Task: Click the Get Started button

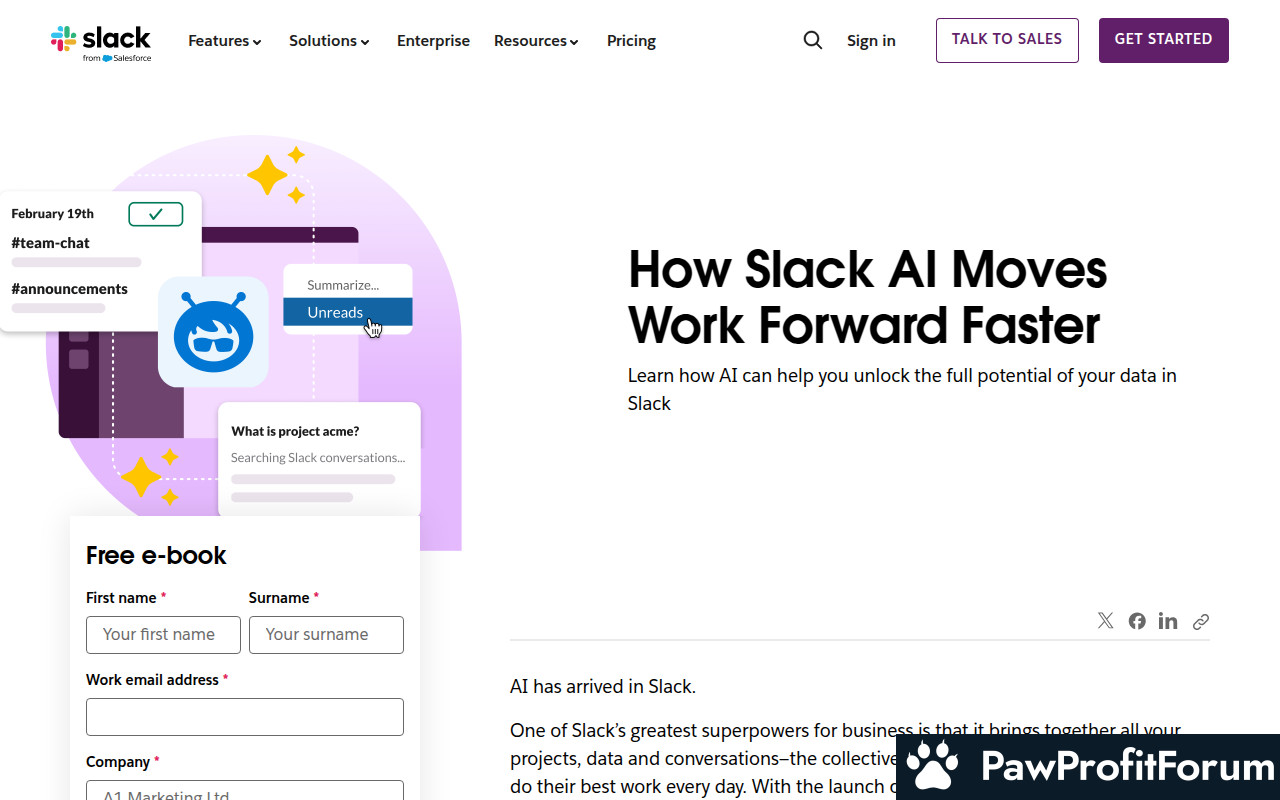Action: [1163, 40]
